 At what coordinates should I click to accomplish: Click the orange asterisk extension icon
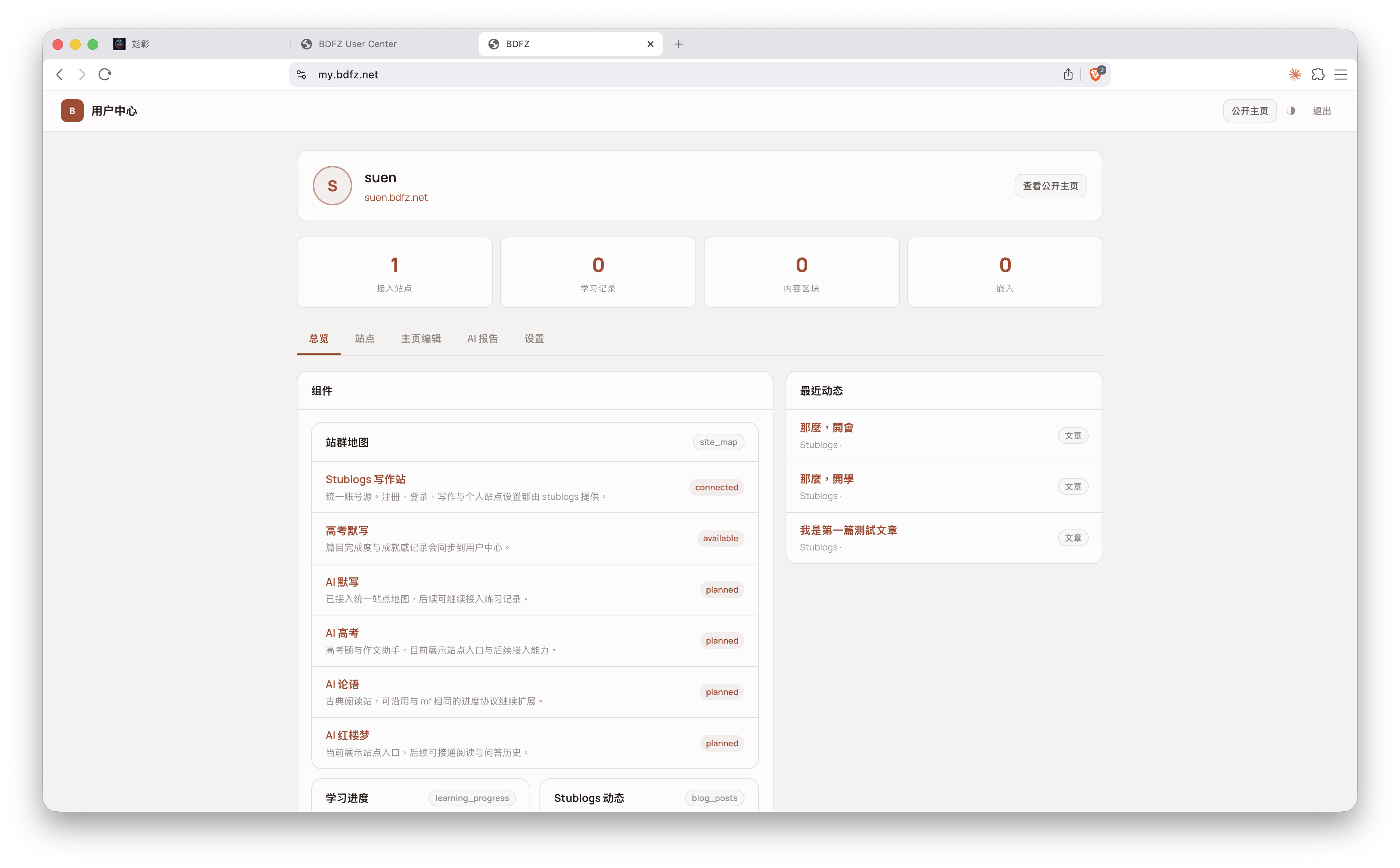click(1295, 75)
